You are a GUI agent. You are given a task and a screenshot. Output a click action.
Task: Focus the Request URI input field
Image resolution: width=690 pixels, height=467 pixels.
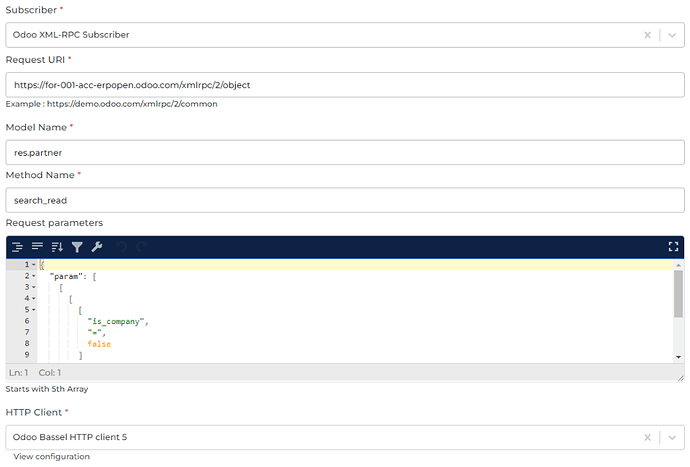coord(345,85)
